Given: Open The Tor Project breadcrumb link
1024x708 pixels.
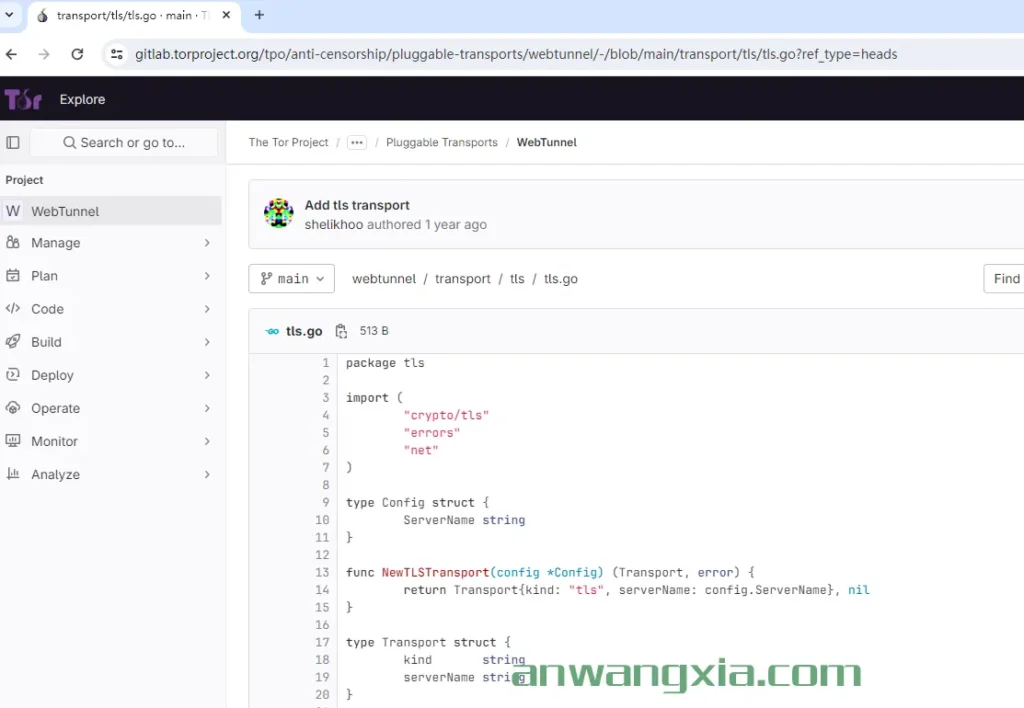Looking at the screenshot, I should [288, 142].
